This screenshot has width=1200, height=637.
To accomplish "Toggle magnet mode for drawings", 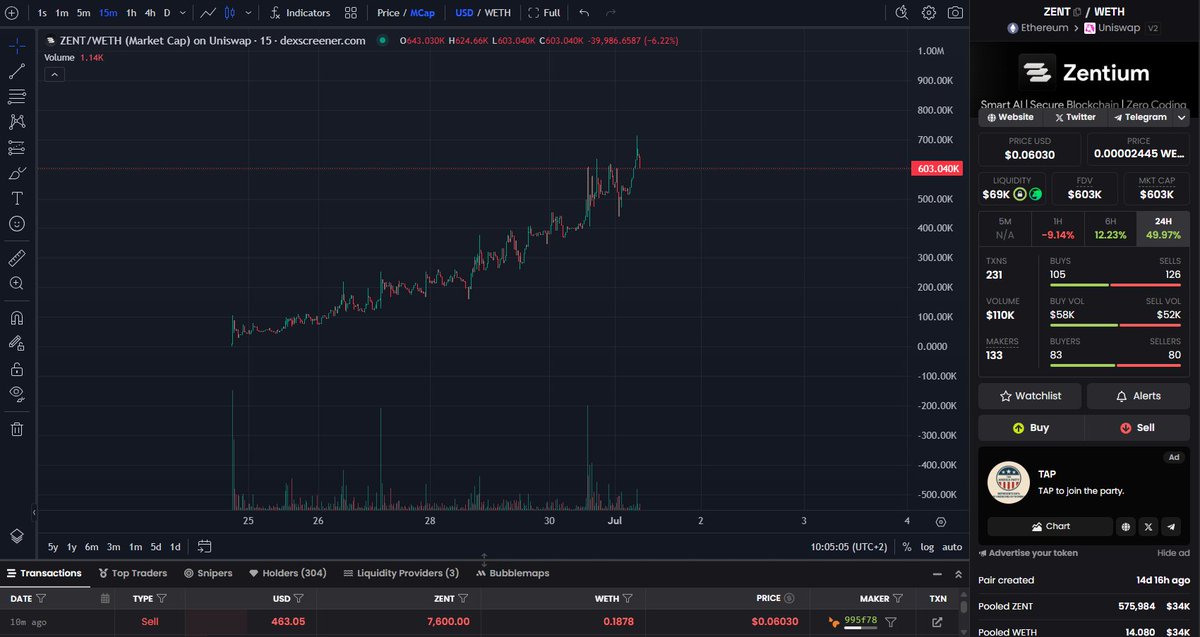I will (x=17, y=318).
